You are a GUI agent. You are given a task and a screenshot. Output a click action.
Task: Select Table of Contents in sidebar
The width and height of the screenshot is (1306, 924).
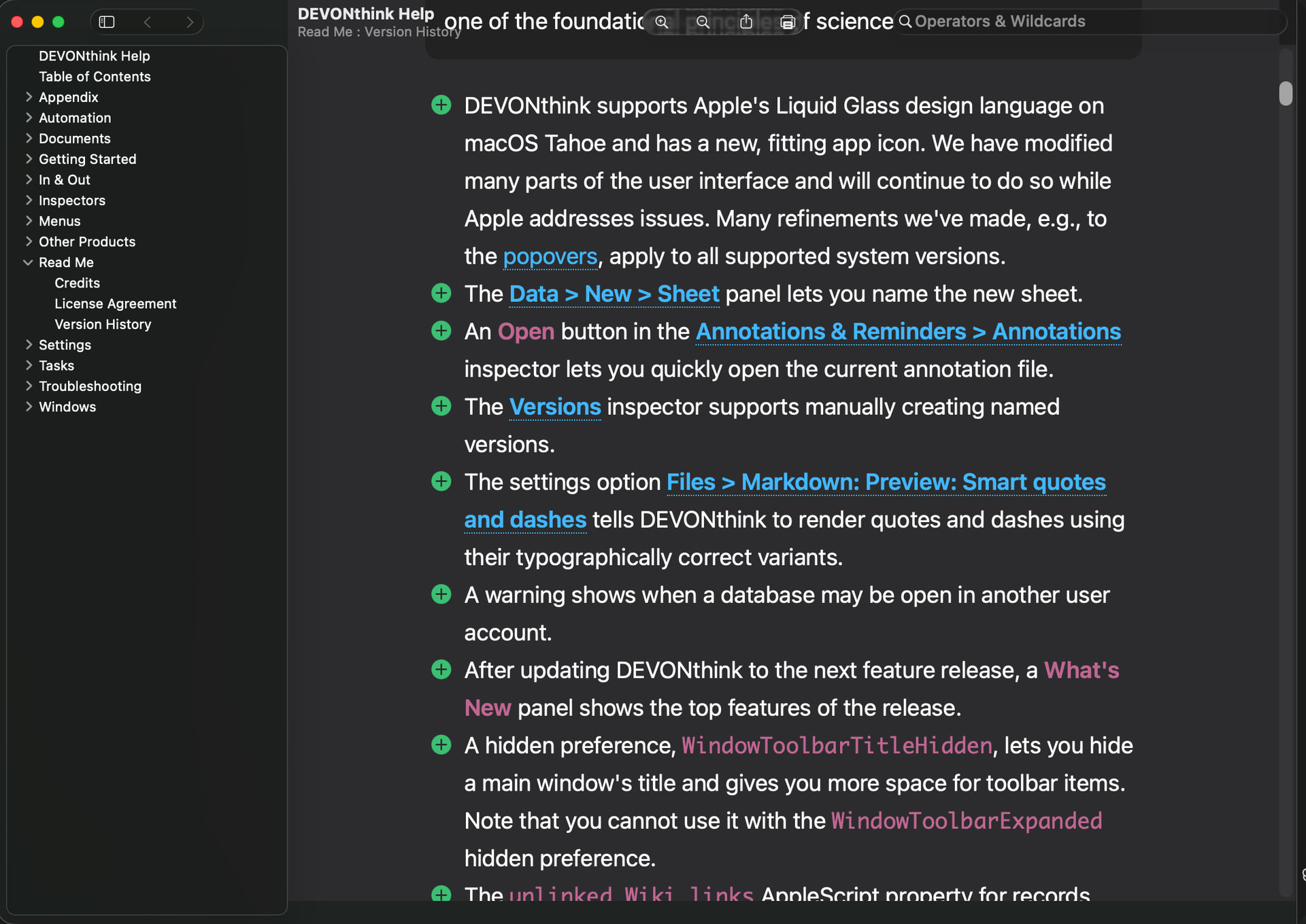point(95,77)
